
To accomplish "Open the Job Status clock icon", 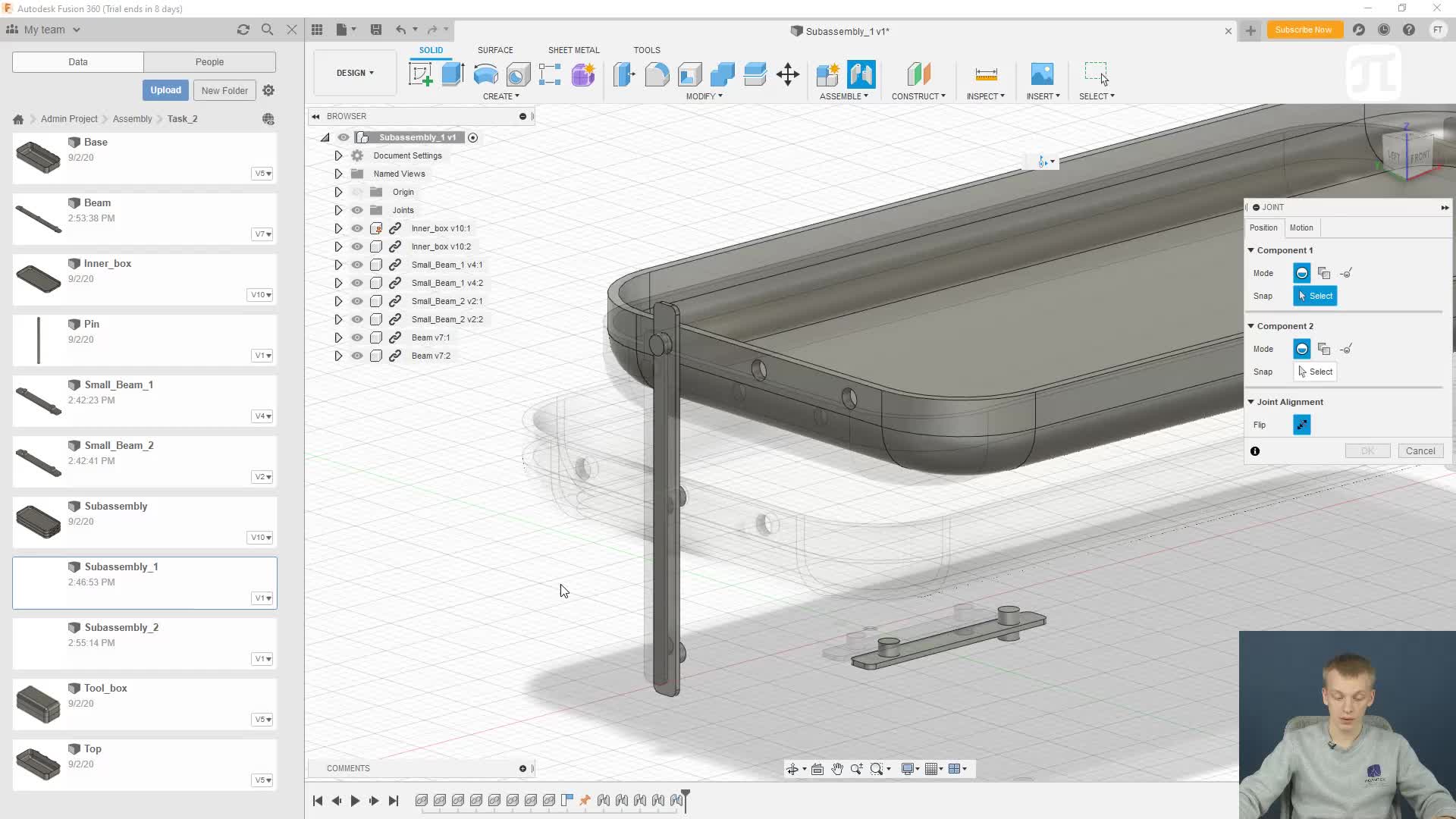I will tap(1384, 30).
